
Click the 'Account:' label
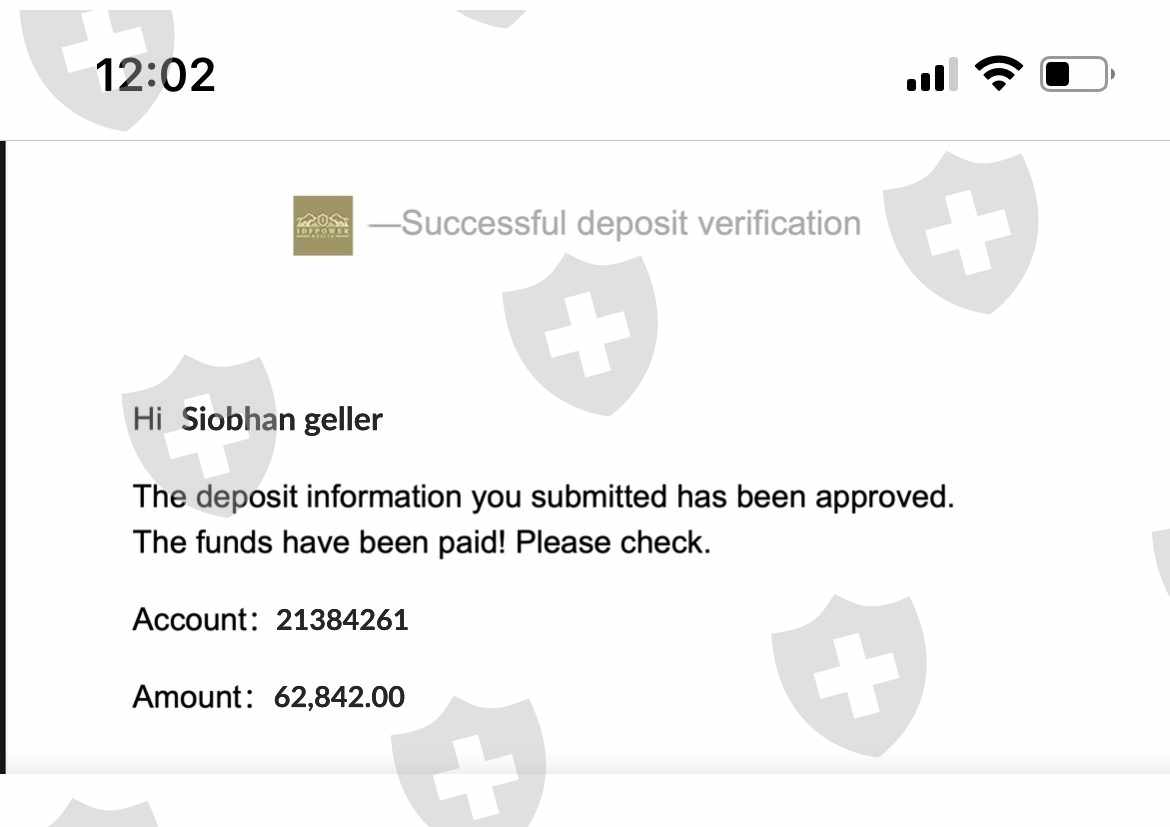click(192, 620)
